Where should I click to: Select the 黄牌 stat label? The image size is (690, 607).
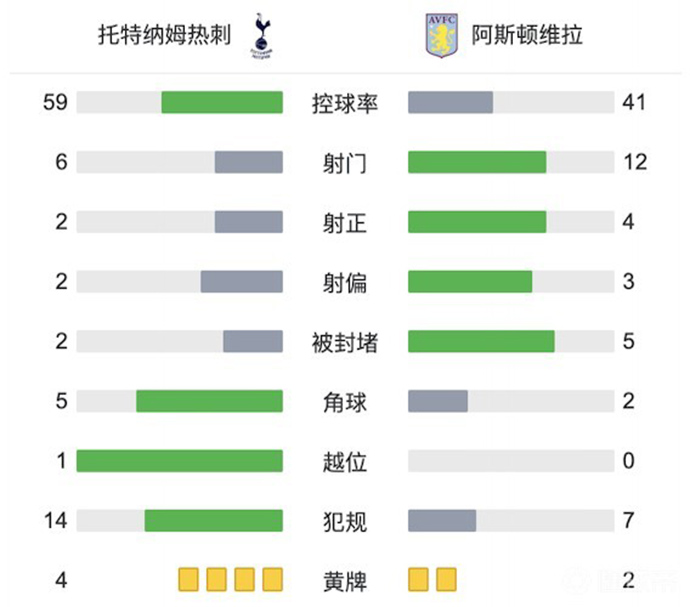pyautogui.click(x=345, y=579)
